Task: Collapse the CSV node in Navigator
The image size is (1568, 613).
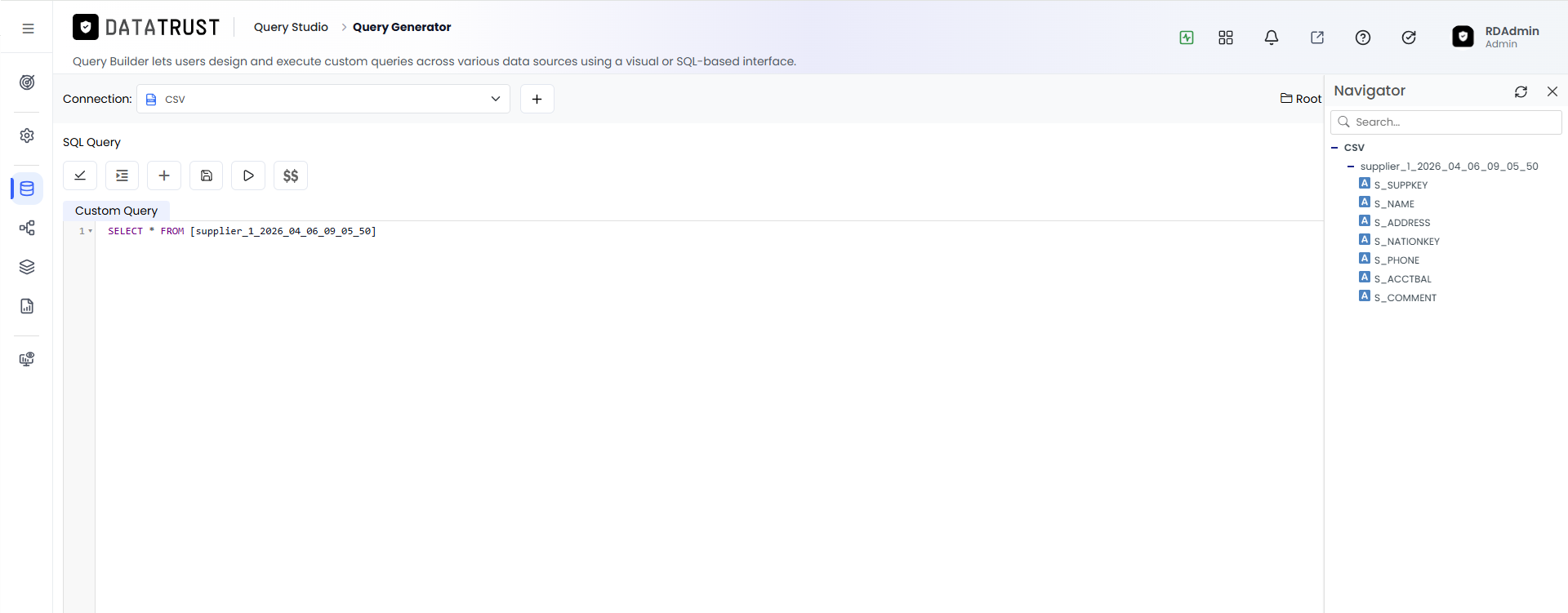Action: [x=1334, y=148]
